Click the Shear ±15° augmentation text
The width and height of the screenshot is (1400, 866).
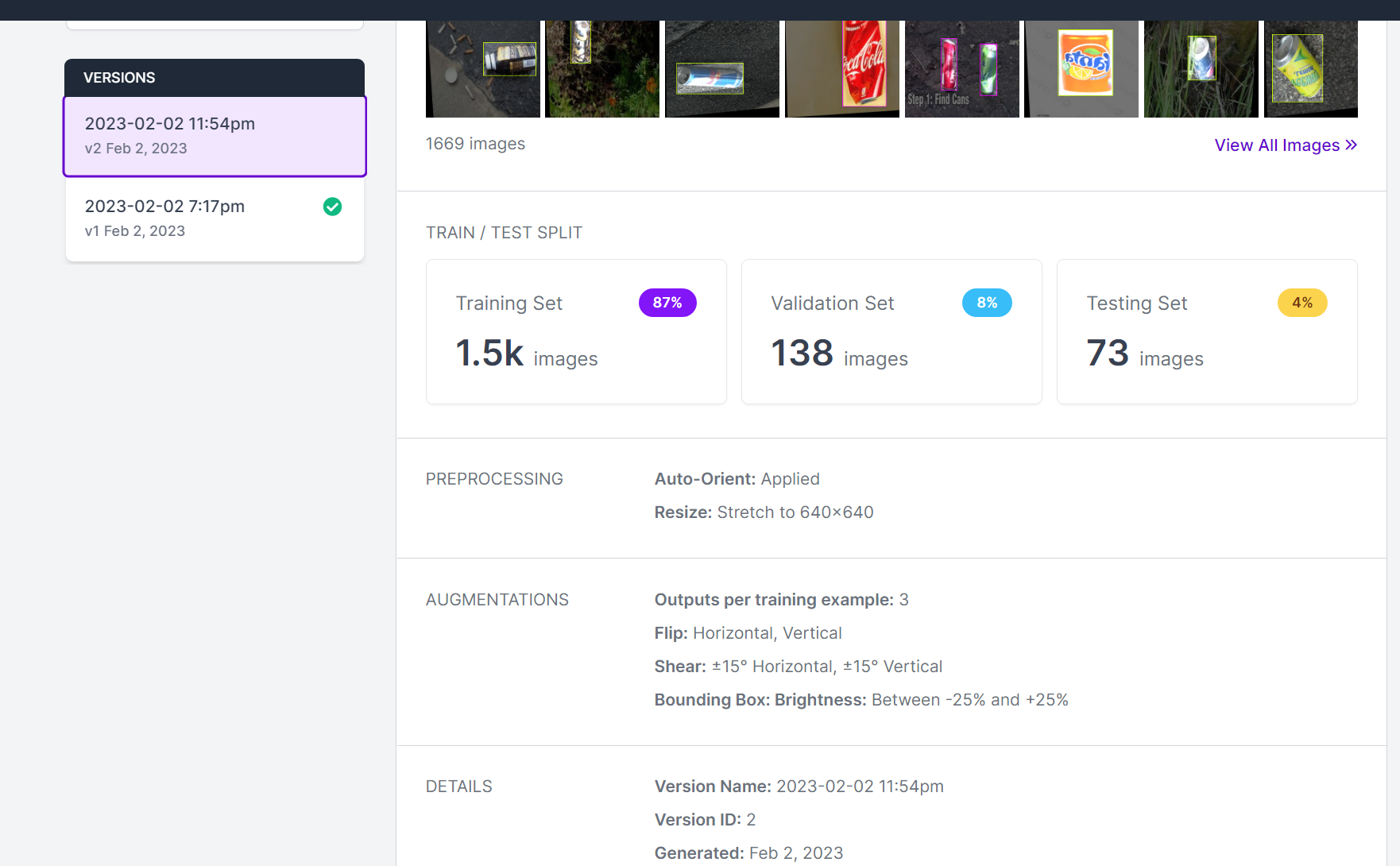[799, 667]
